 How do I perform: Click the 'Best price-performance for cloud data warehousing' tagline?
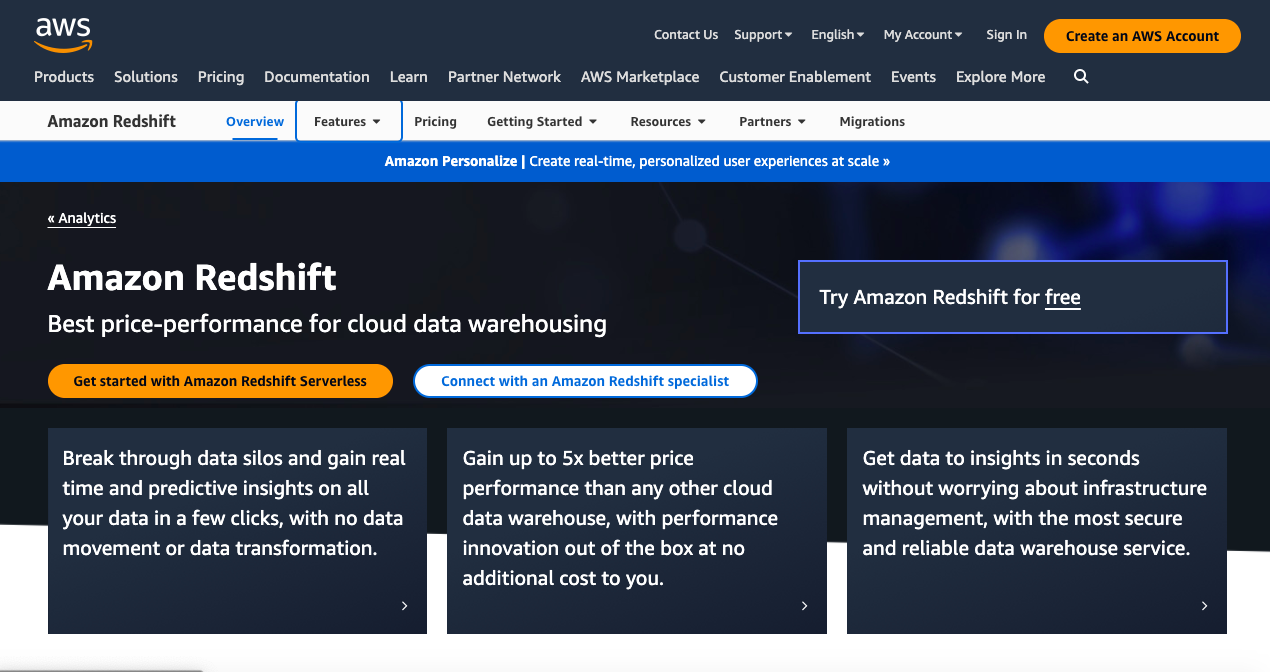(x=327, y=324)
